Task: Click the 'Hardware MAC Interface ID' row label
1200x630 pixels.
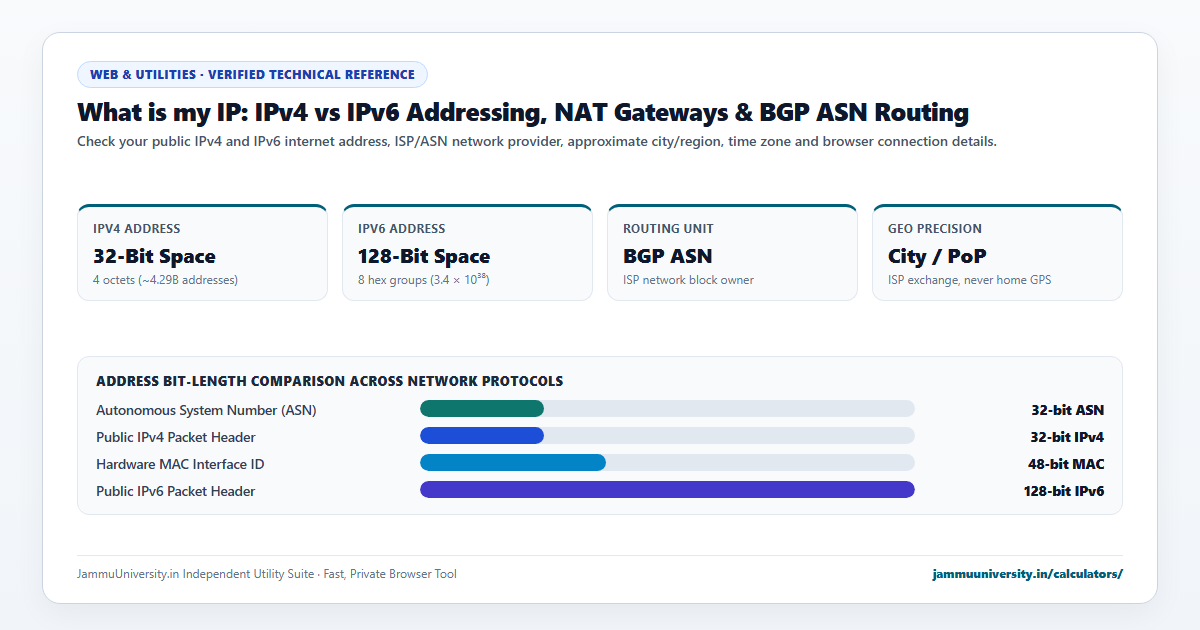Action: [x=180, y=464]
